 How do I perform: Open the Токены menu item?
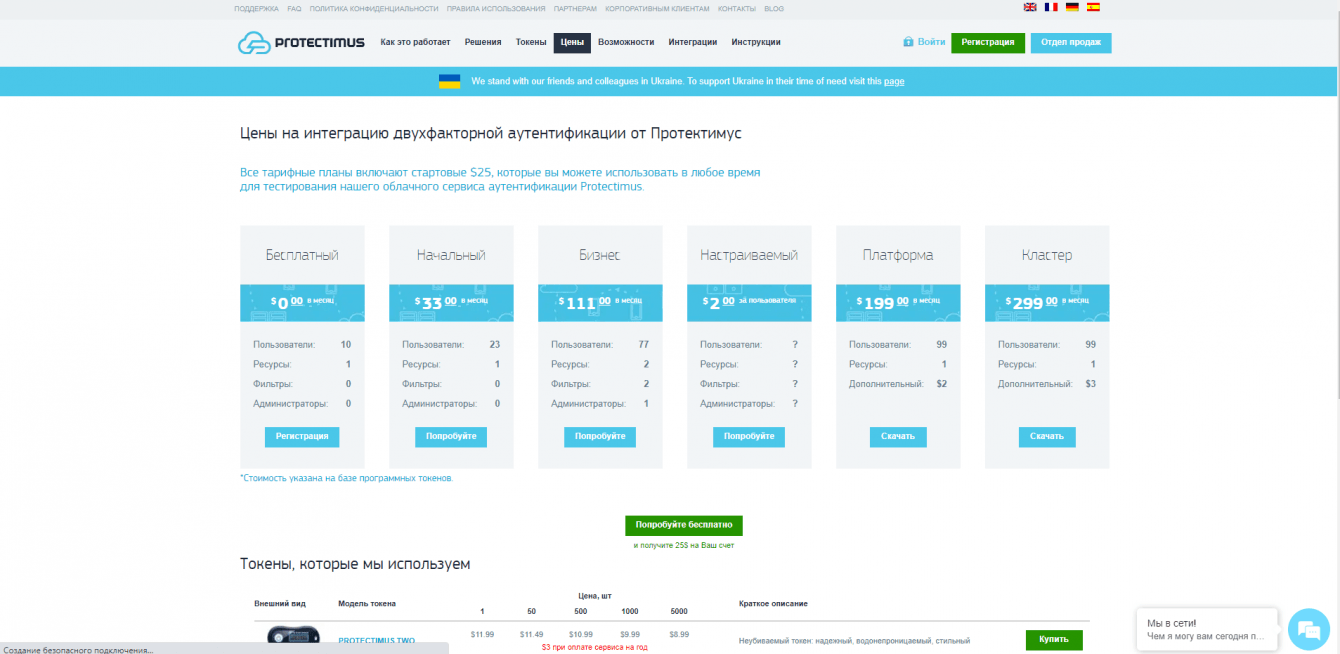pyautogui.click(x=531, y=42)
